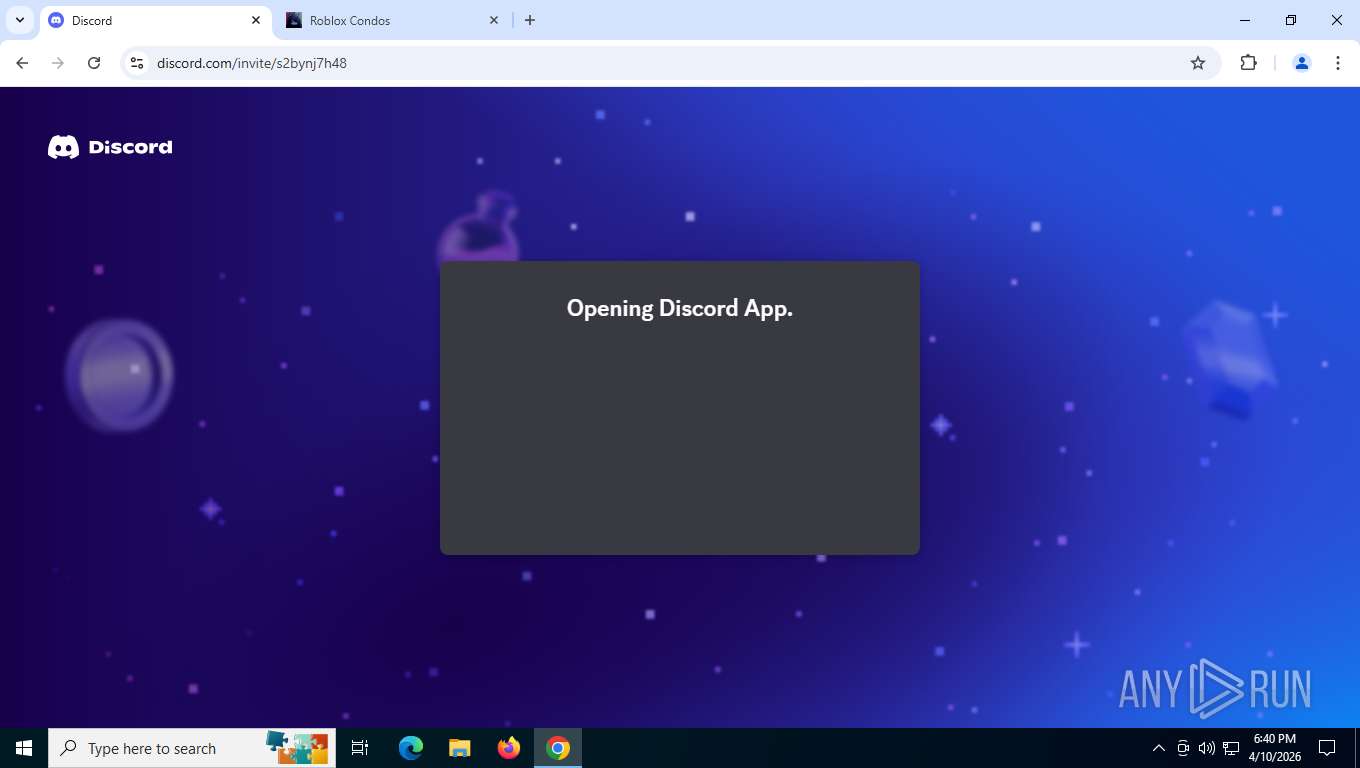Select the Chrome taskbar icon
The image size is (1360, 768).
[x=558, y=748]
